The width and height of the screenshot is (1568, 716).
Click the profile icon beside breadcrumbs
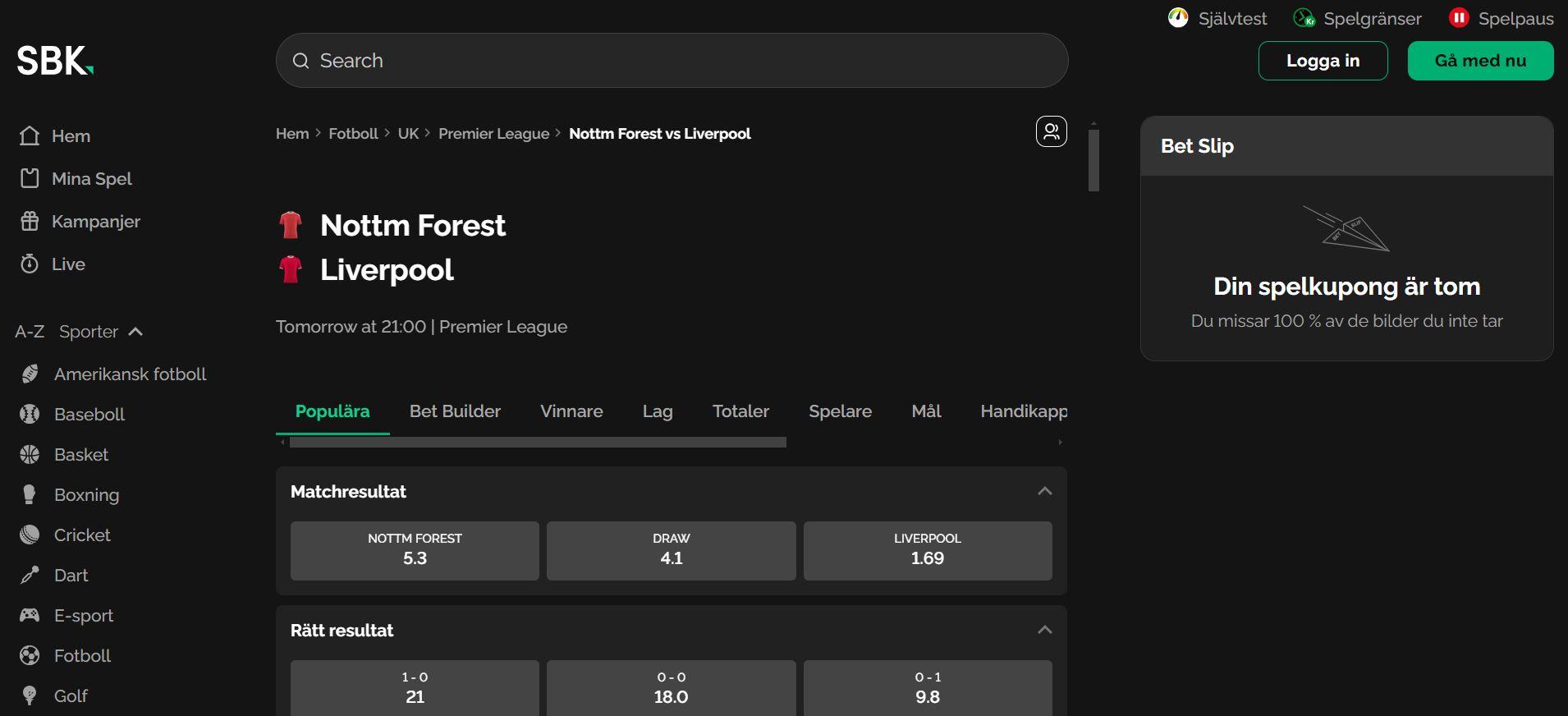[1051, 131]
